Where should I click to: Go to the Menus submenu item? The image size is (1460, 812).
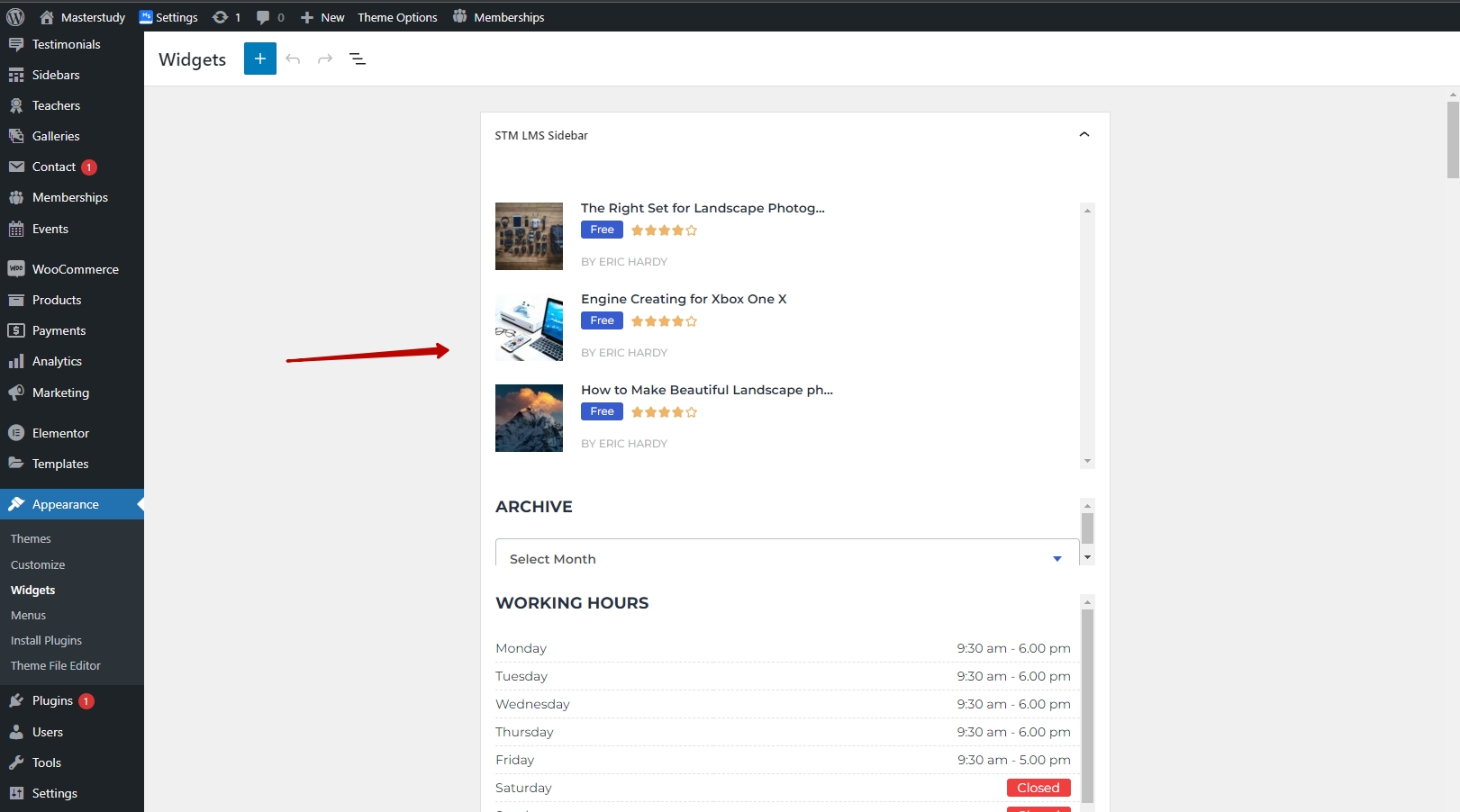[28, 615]
